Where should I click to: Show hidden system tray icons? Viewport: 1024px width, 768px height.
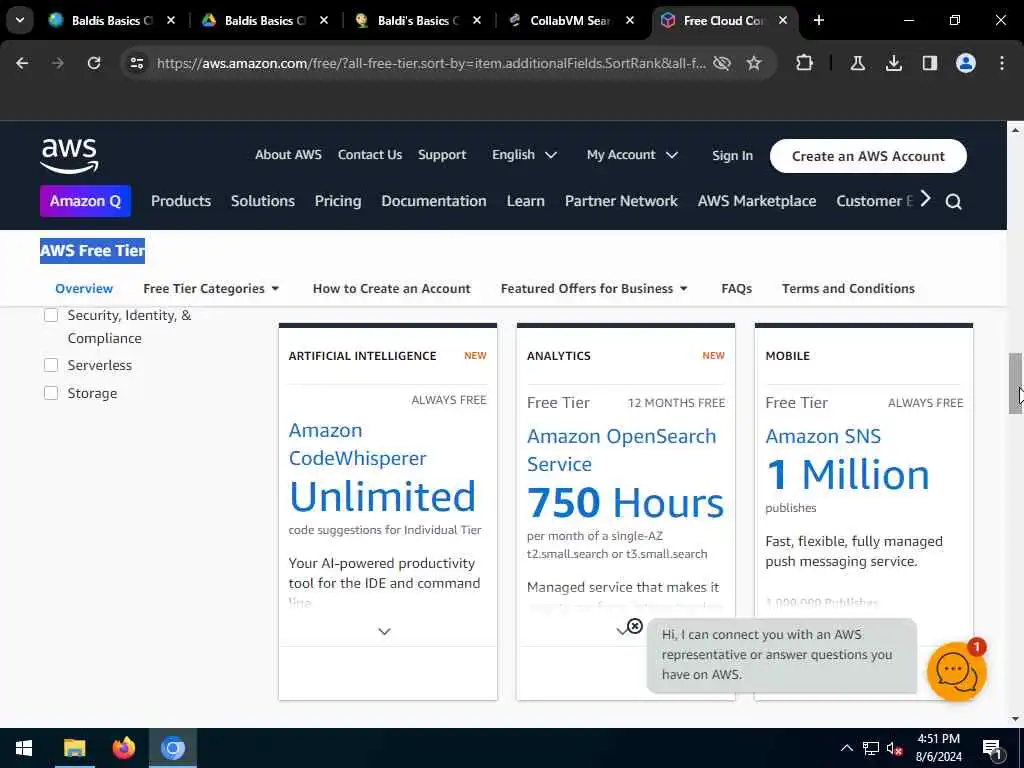(x=846, y=748)
